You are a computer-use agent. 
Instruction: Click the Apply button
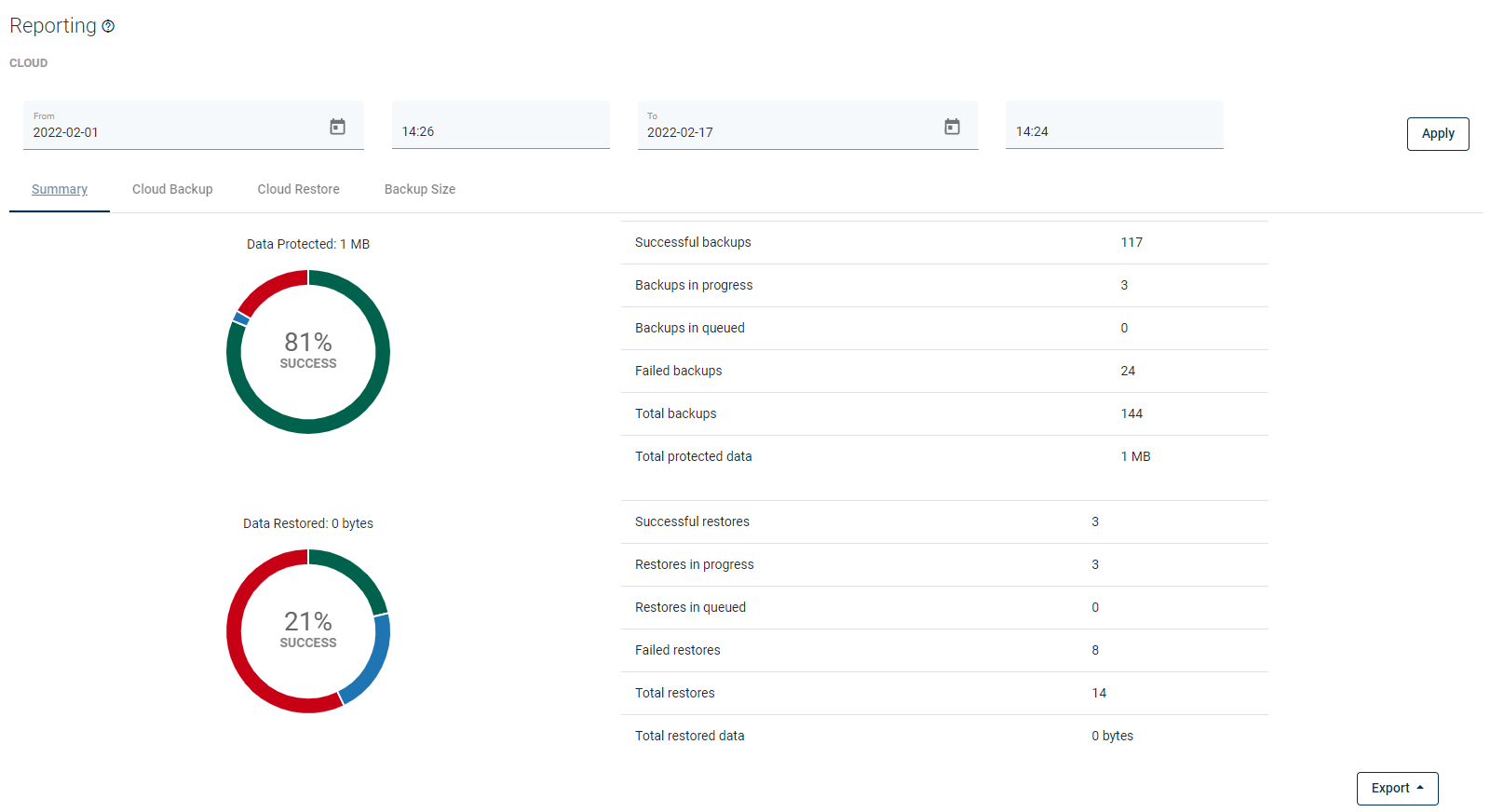(x=1437, y=133)
